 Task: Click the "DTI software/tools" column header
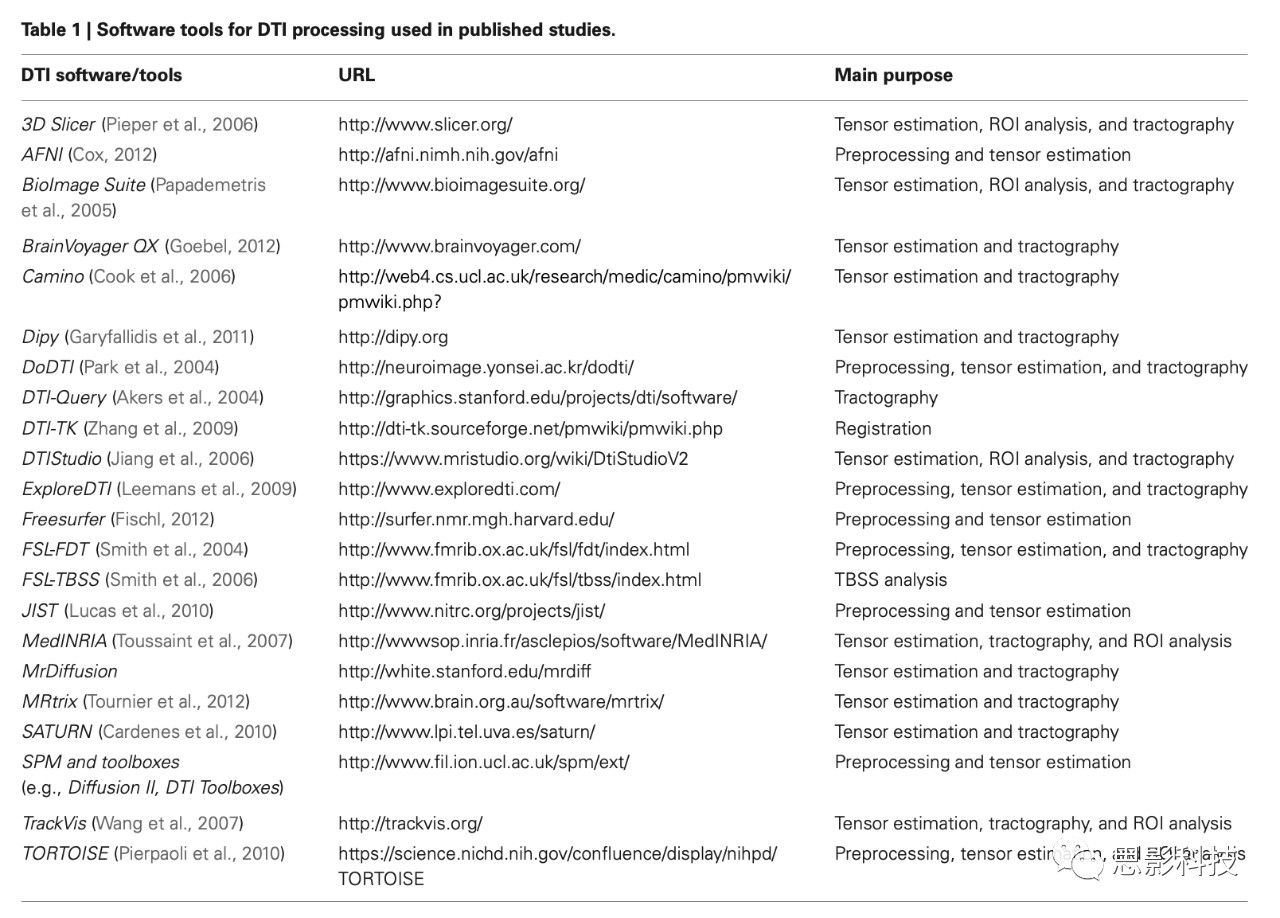[102, 75]
